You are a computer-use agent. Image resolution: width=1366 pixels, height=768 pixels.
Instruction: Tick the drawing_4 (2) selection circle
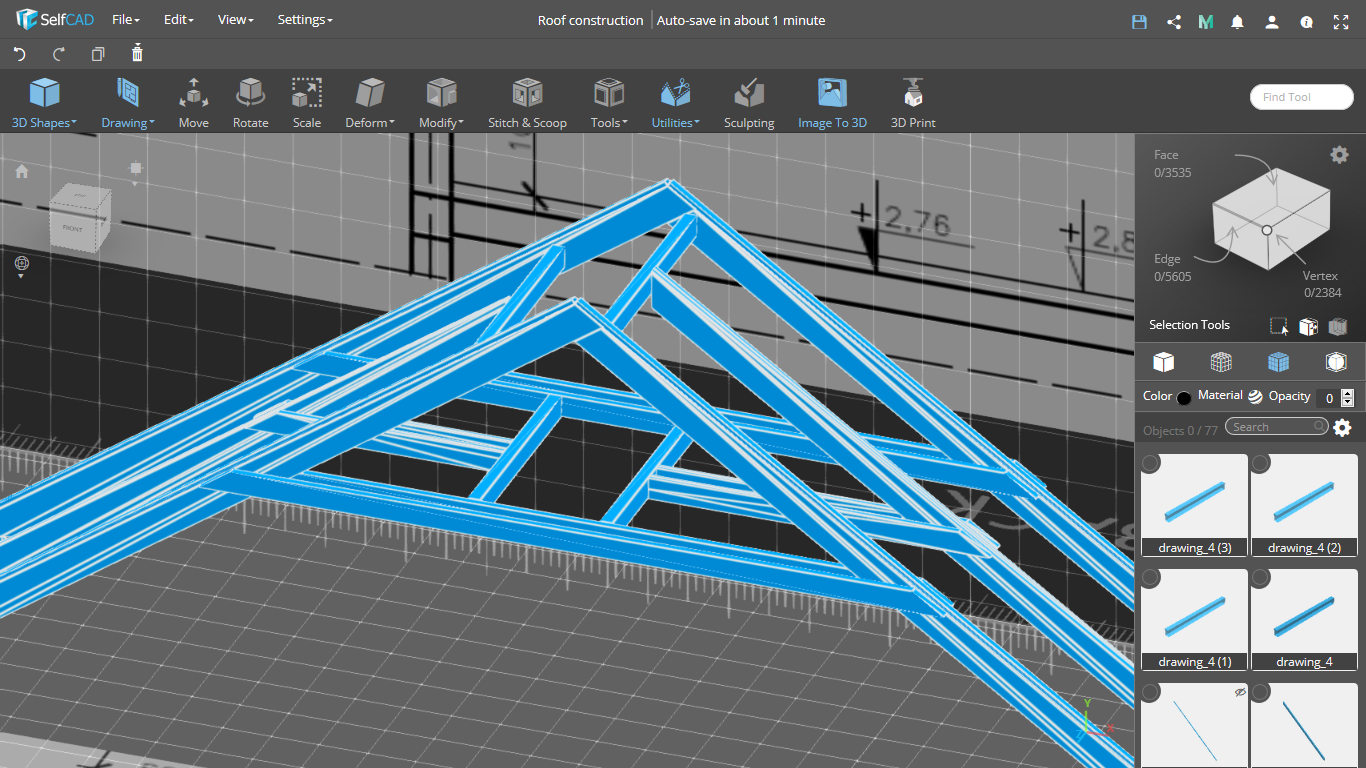tap(1261, 463)
